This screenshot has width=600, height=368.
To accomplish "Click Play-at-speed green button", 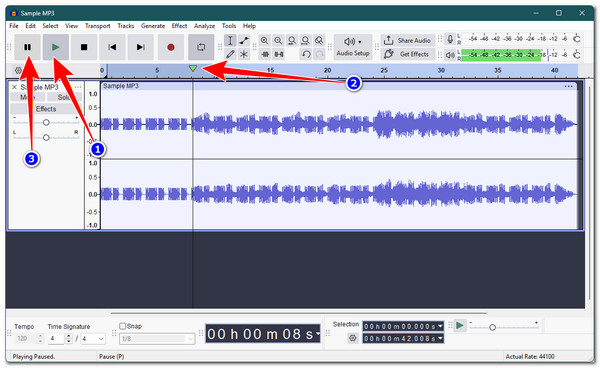I will point(460,326).
